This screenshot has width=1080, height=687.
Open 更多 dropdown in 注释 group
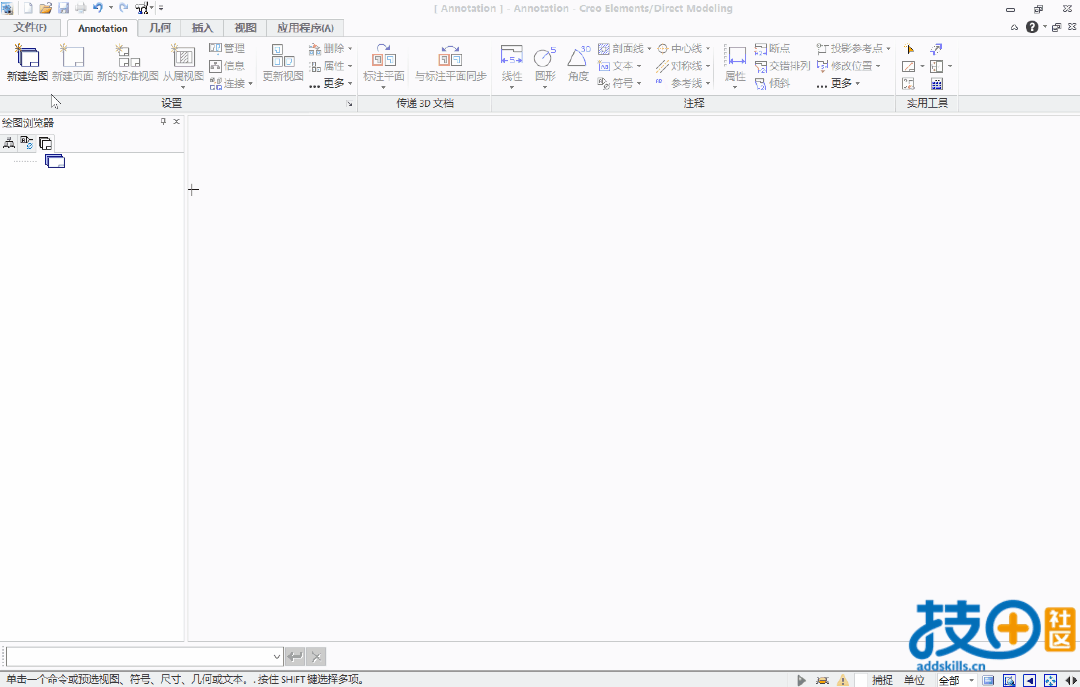pos(838,83)
